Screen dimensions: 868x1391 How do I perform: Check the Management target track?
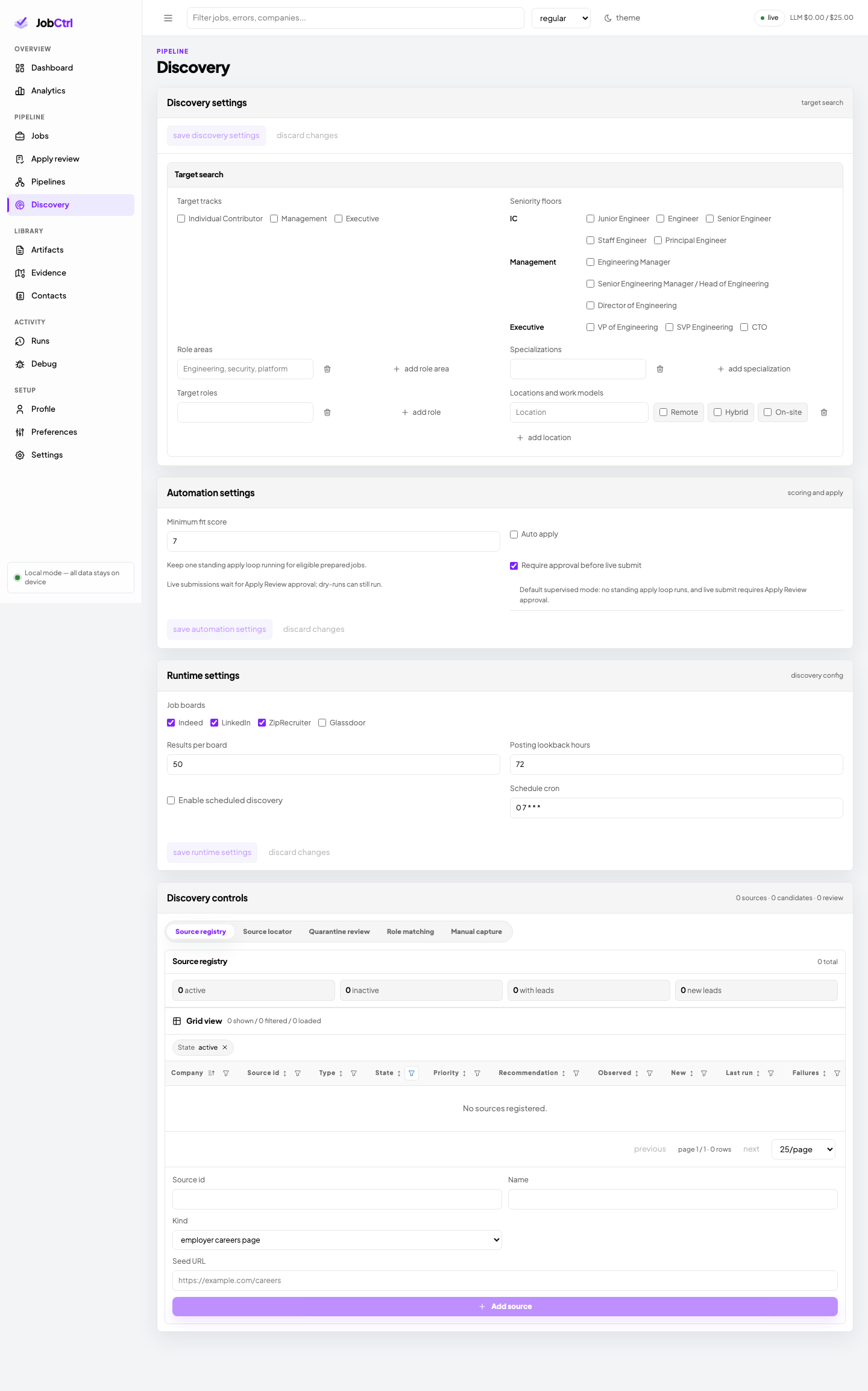click(x=274, y=219)
